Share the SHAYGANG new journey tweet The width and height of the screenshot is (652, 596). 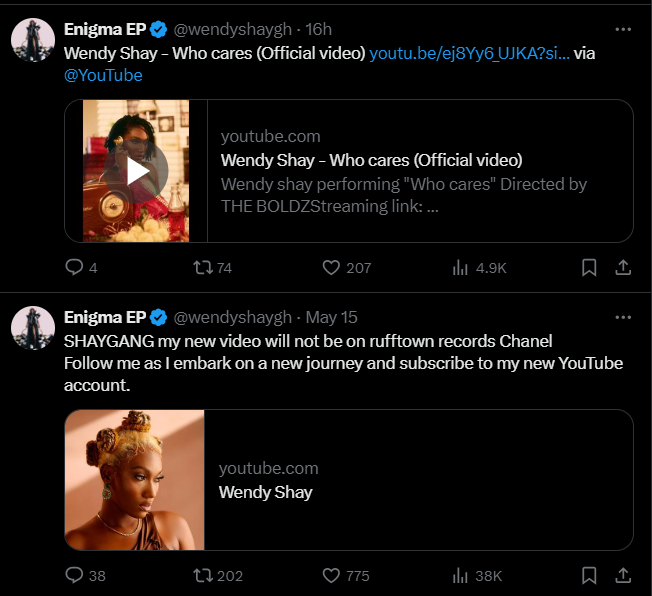(x=622, y=575)
